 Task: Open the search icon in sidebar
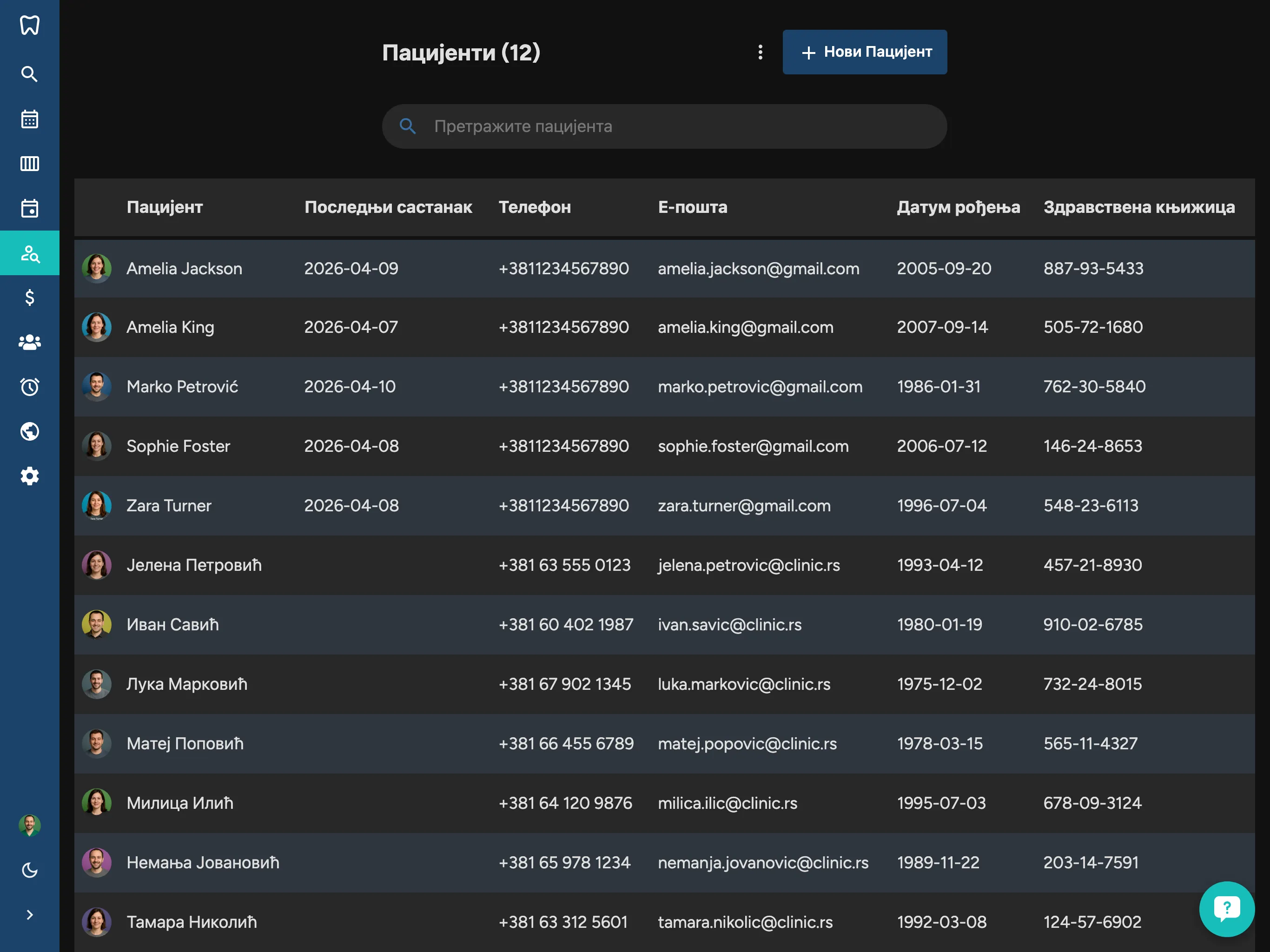pyautogui.click(x=29, y=74)
